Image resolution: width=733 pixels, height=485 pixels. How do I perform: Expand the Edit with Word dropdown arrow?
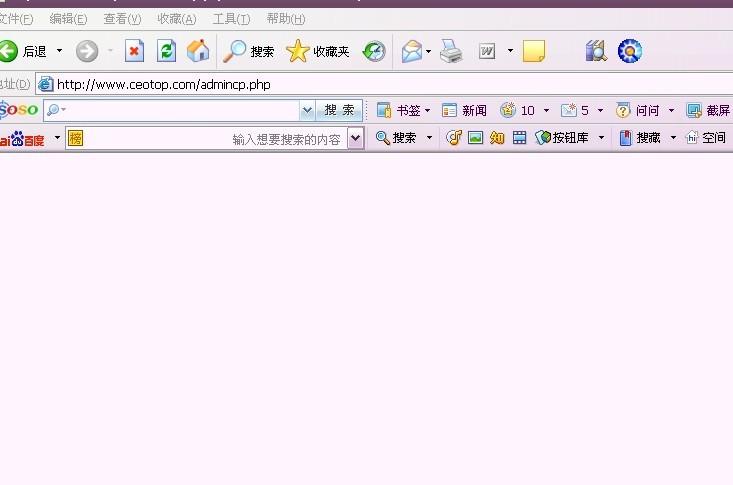pyautogui.click(x=510, y=51)
